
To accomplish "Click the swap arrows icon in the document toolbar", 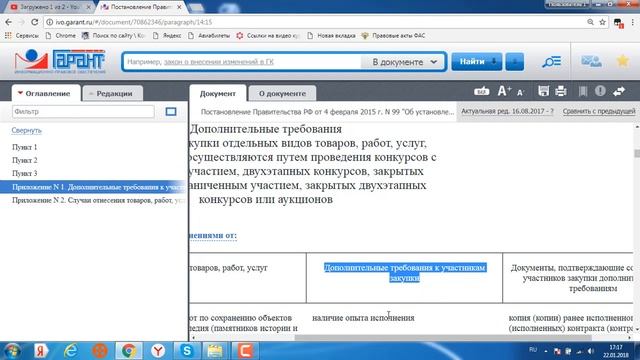I will (619, 91).
